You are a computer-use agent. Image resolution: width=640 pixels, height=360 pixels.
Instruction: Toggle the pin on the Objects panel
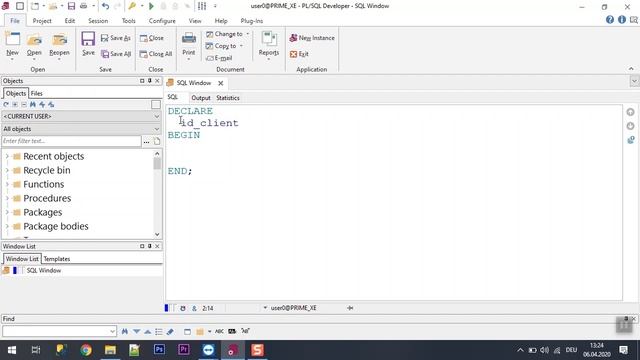pos(150,81)
